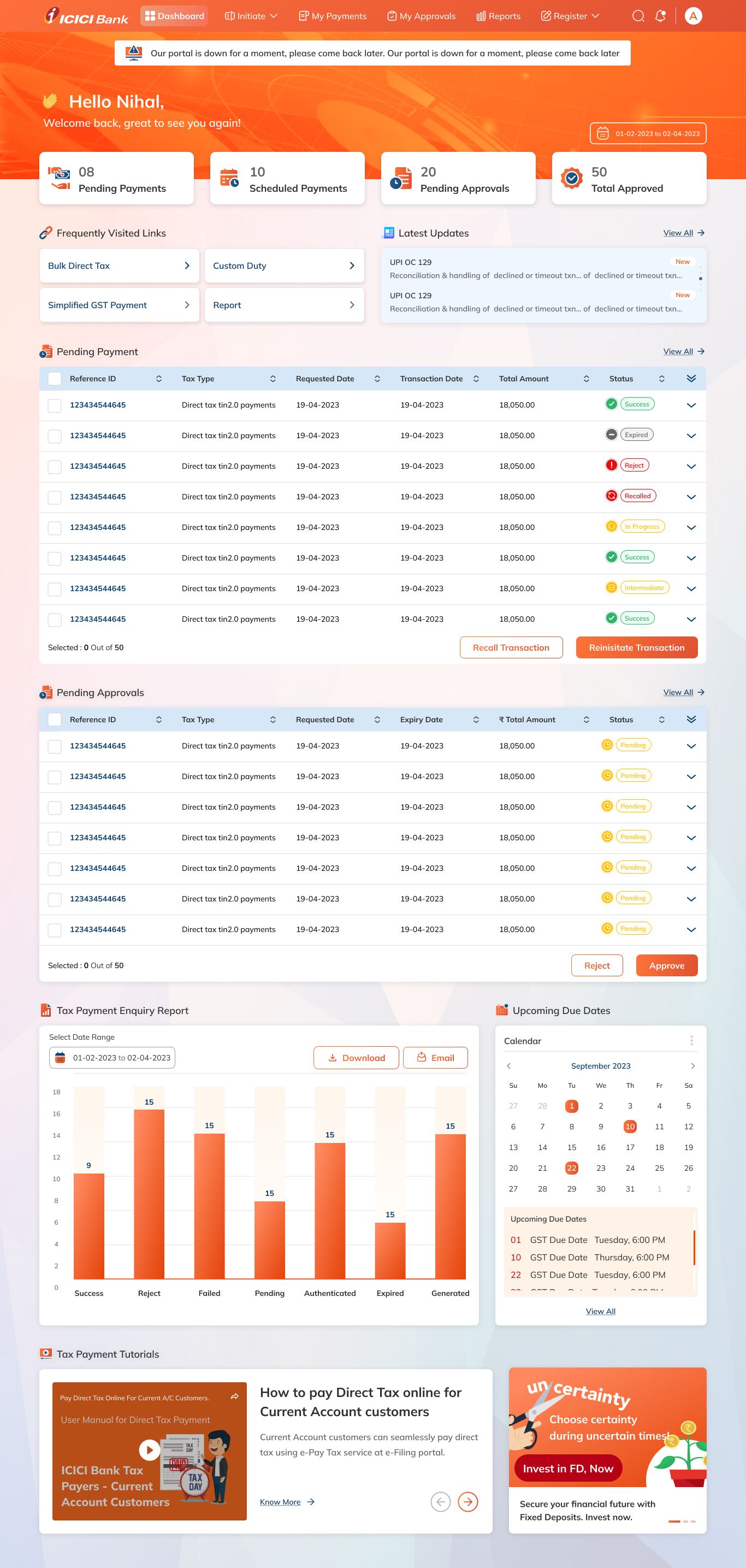The height and width of the screenshot is (1568, 746).
Task: Show next tutorial with right arrow
Action: pos(468,1502)
